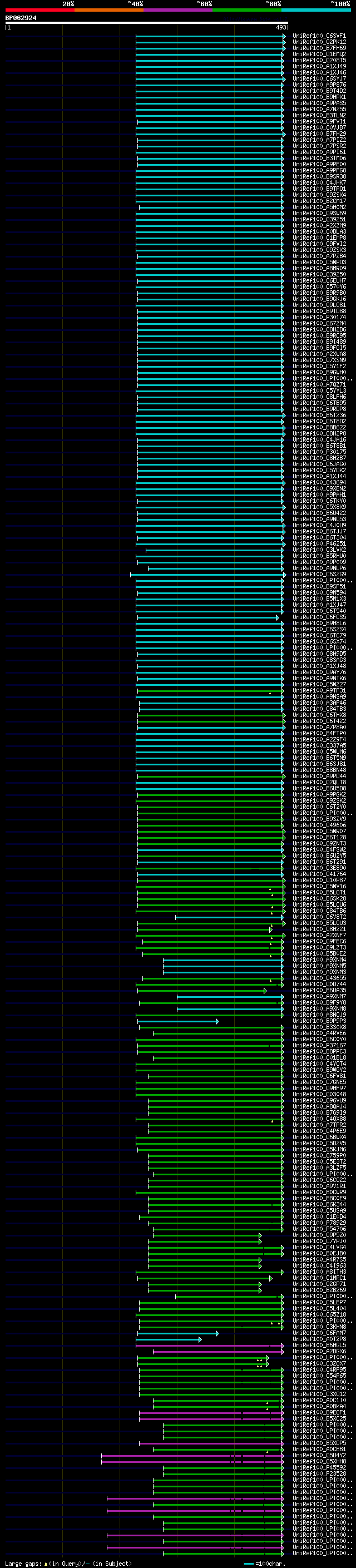Select the hit UniRef100_Q2PK12
356x1568 pixels.
click(319, 42)
